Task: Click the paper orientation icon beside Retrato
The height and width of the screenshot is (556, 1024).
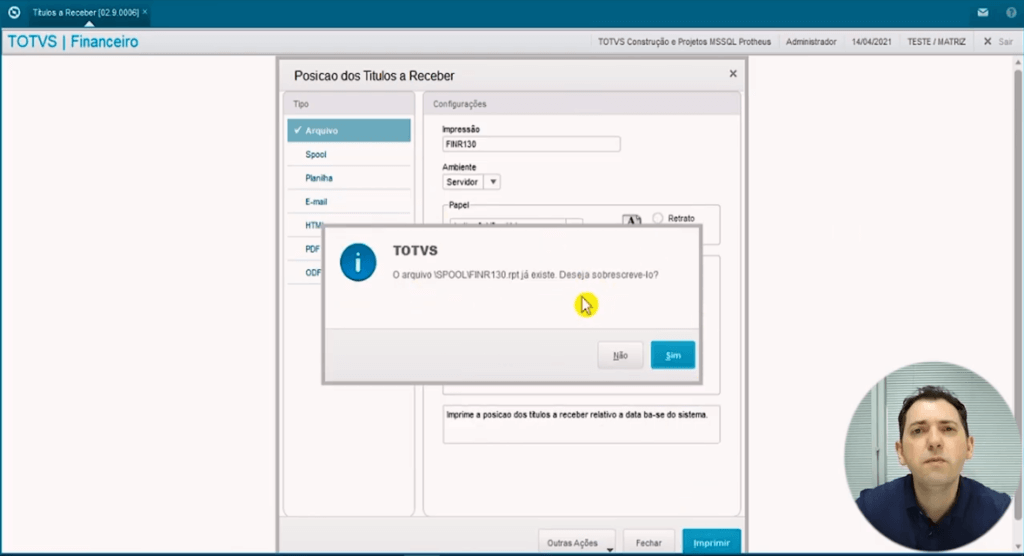Action: pyautogui.click(x=632, y=220)
